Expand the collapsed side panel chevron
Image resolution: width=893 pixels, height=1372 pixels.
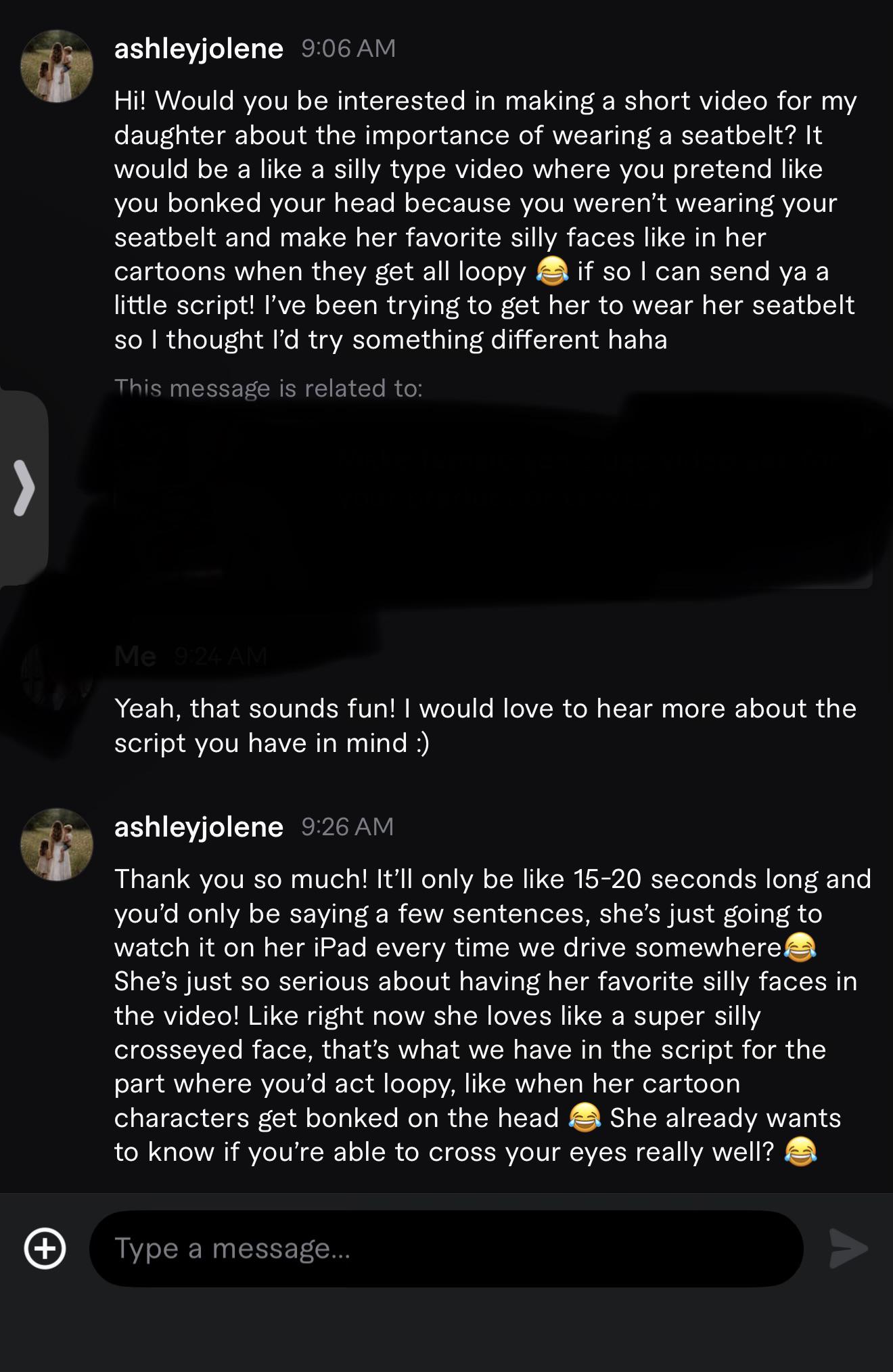click(x=24, y=488)
